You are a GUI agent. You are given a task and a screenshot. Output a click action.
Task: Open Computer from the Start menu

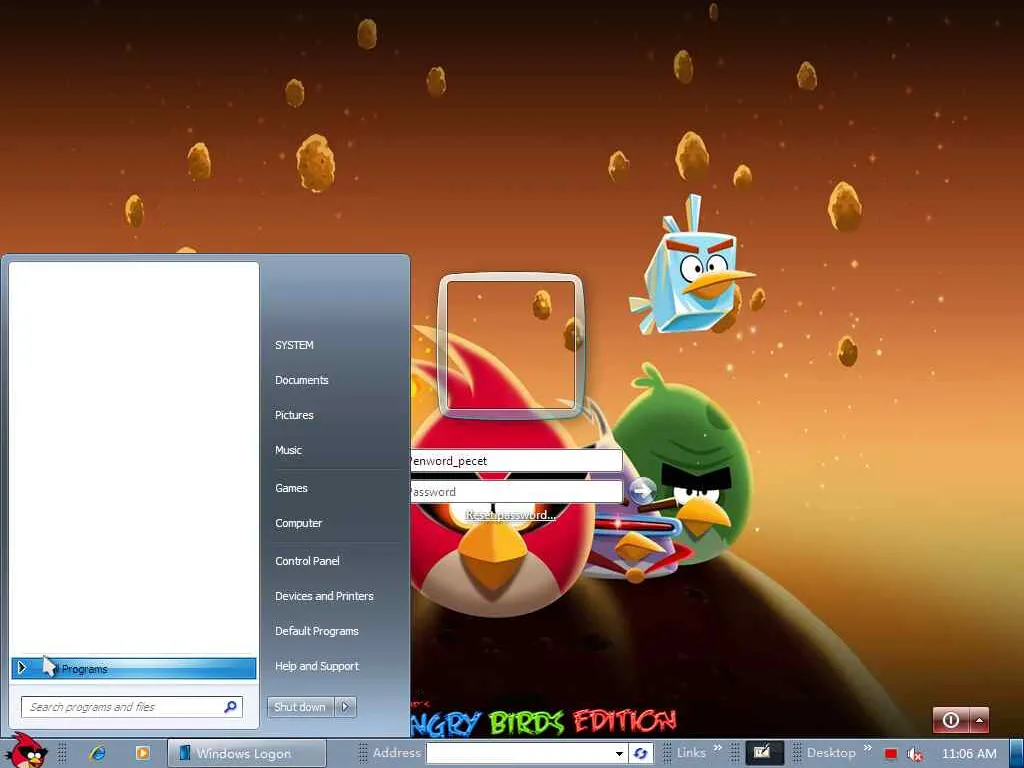[298, 523]
